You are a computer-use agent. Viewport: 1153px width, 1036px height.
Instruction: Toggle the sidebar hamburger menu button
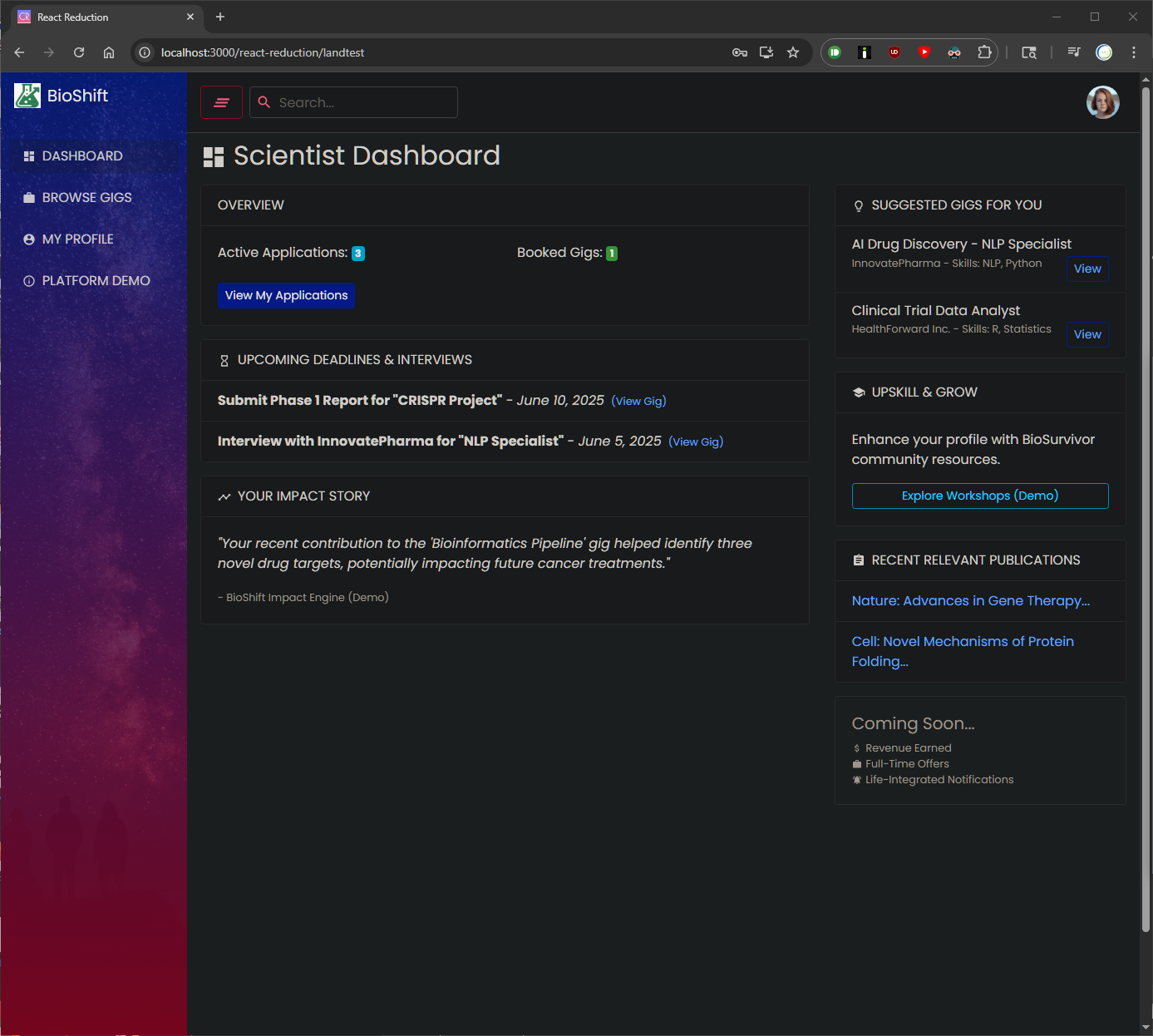click(221, 102)
